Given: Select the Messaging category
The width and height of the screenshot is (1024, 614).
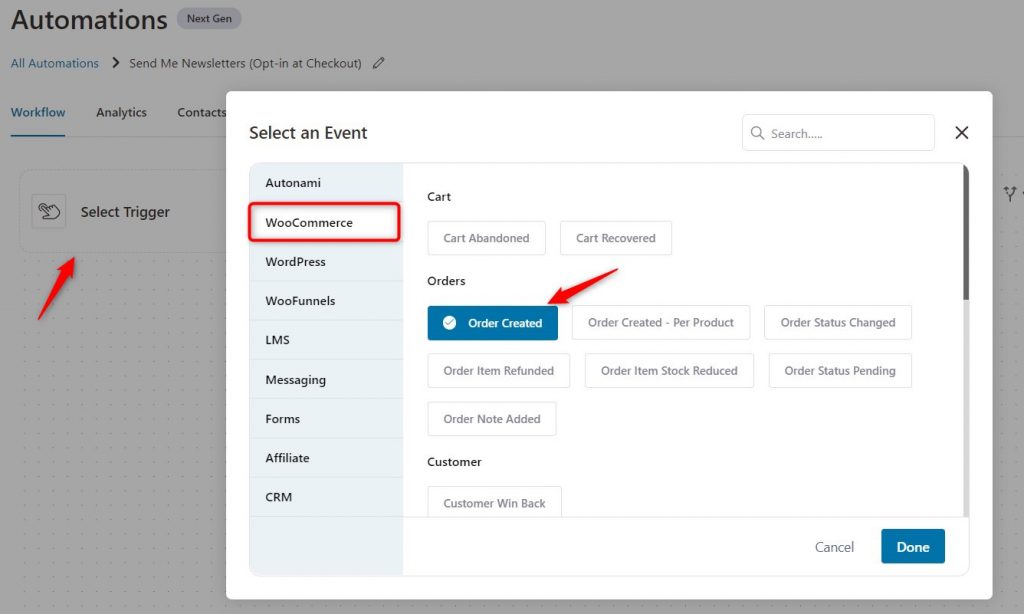Looking at the screenshot, I should [326, 380].
